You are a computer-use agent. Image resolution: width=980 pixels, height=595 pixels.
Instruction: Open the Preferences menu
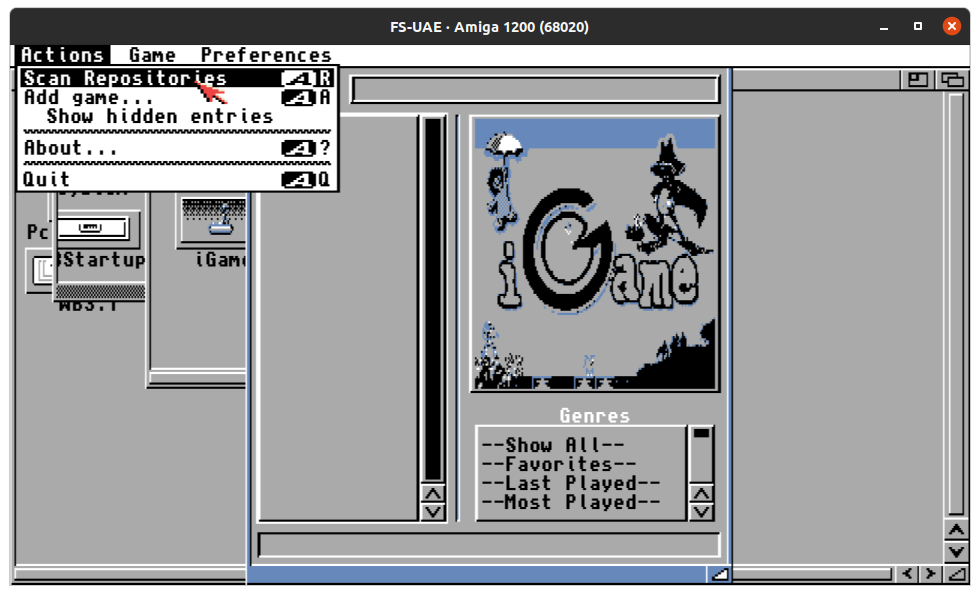[266, 55]
